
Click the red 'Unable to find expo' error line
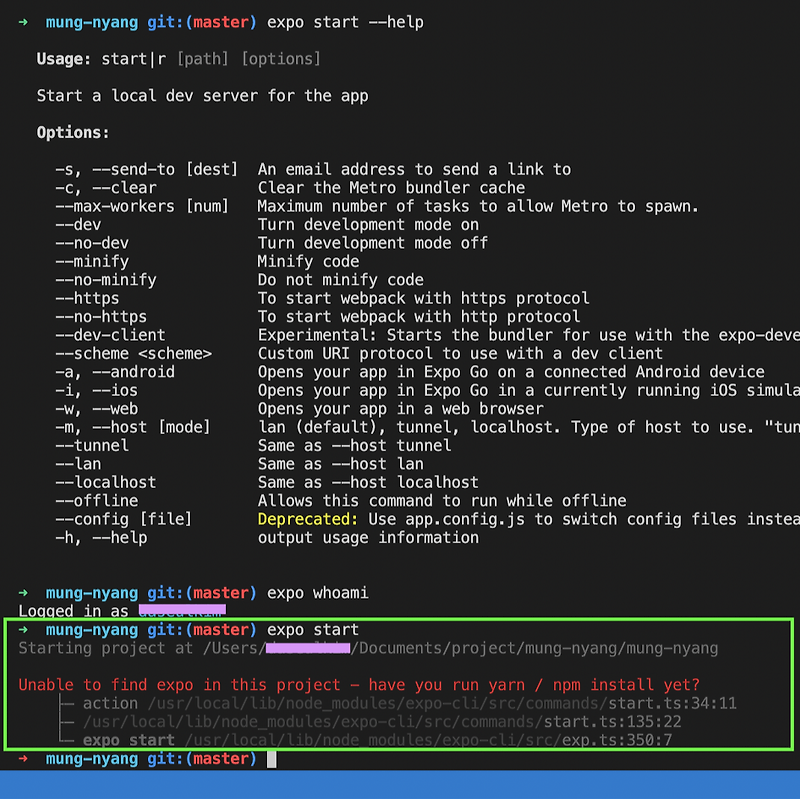(x=359, y=685)
